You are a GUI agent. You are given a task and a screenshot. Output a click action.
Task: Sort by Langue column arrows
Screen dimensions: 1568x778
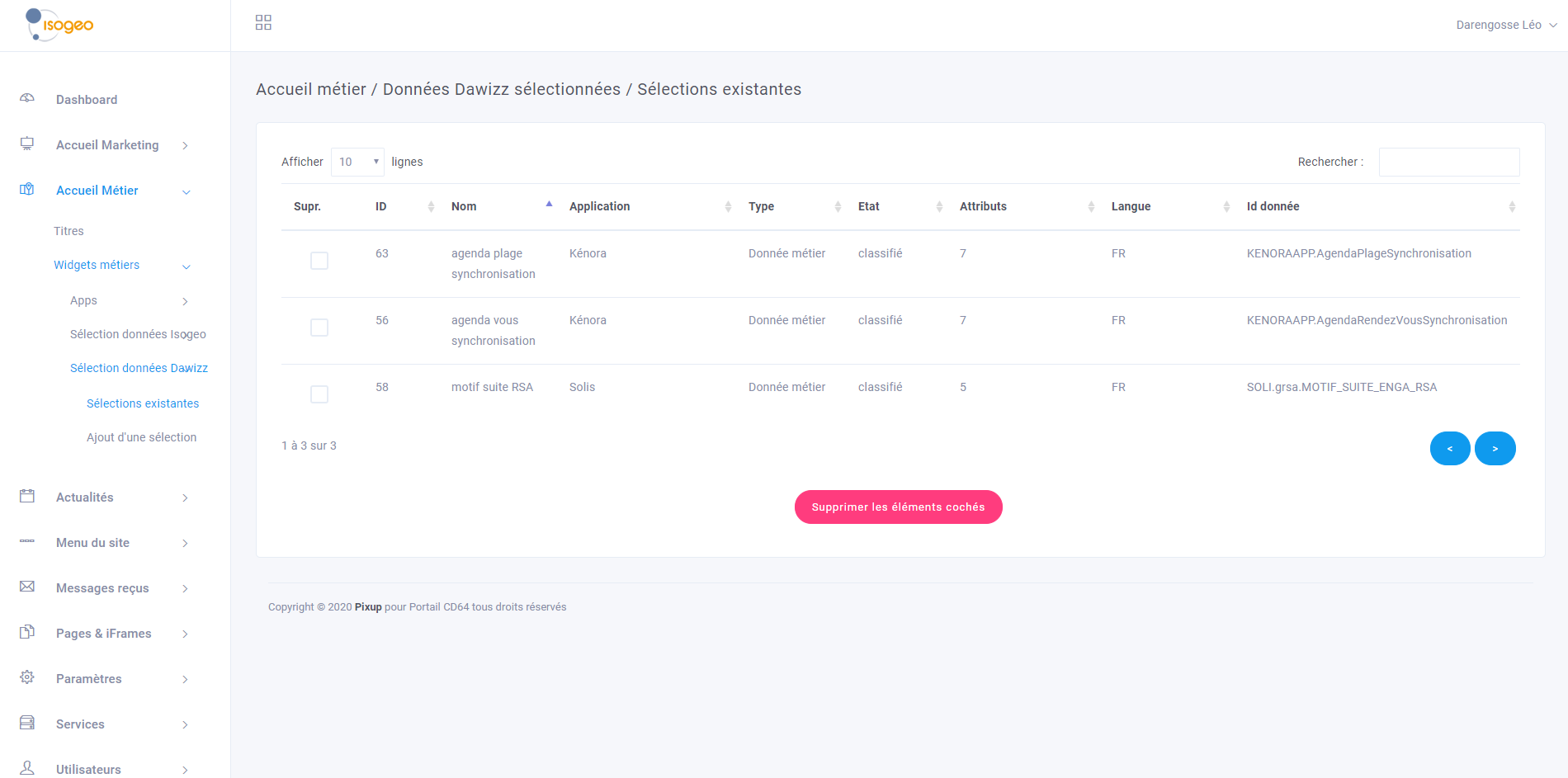click(1226, 206)
